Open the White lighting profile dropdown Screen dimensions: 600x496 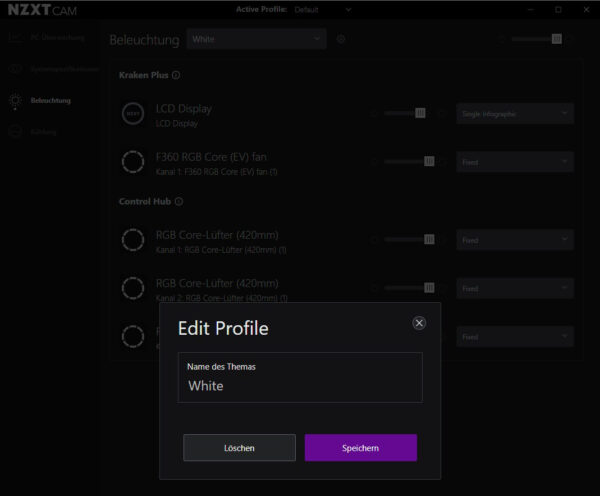click(x=256, y=39)
